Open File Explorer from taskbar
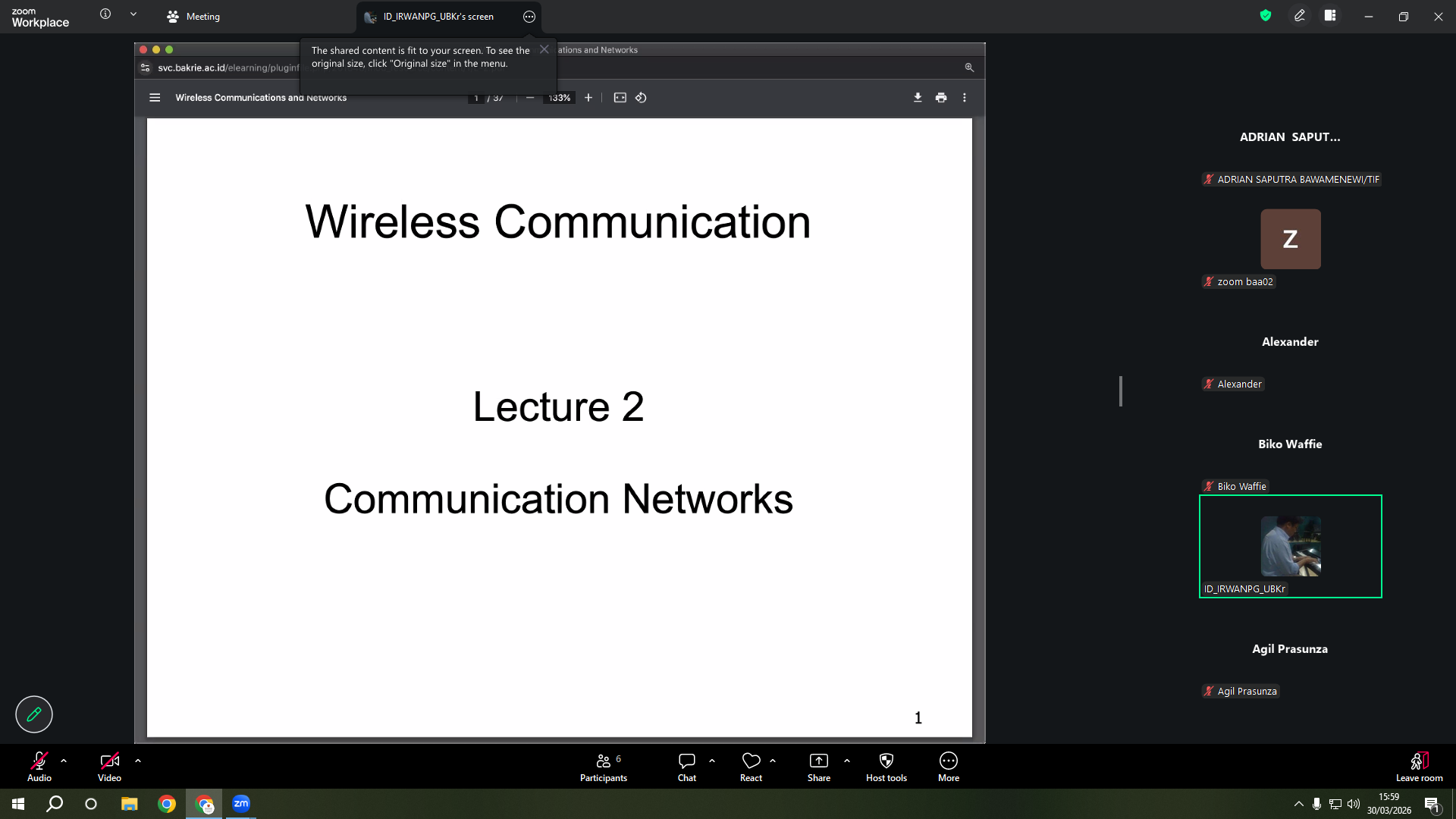Screen dimensions: 1456x819 point(129,804)
